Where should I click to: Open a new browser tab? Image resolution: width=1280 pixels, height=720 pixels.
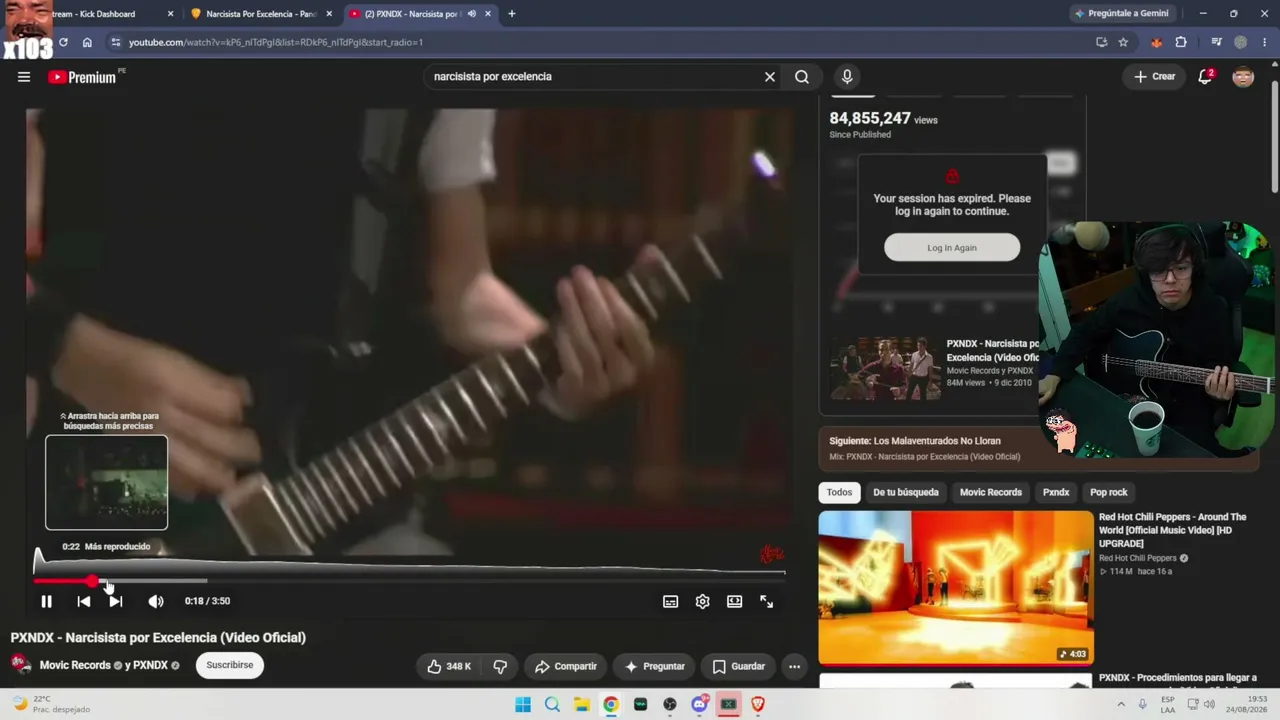pos(512,14)
